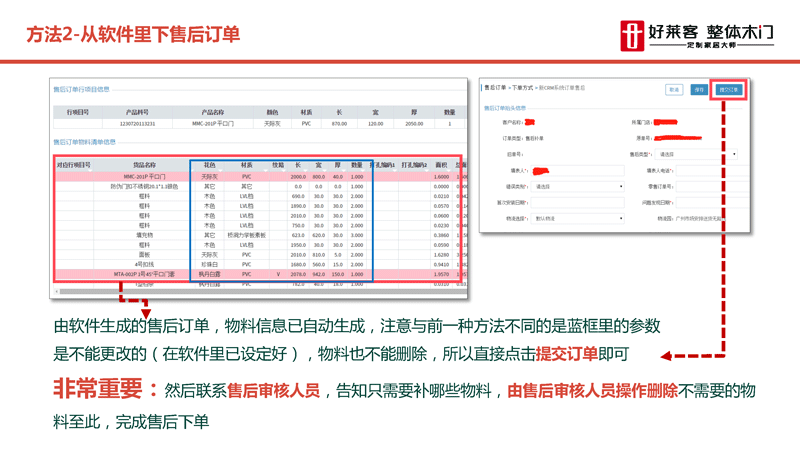Open the 售后类型 dropdown

(697, 155)
